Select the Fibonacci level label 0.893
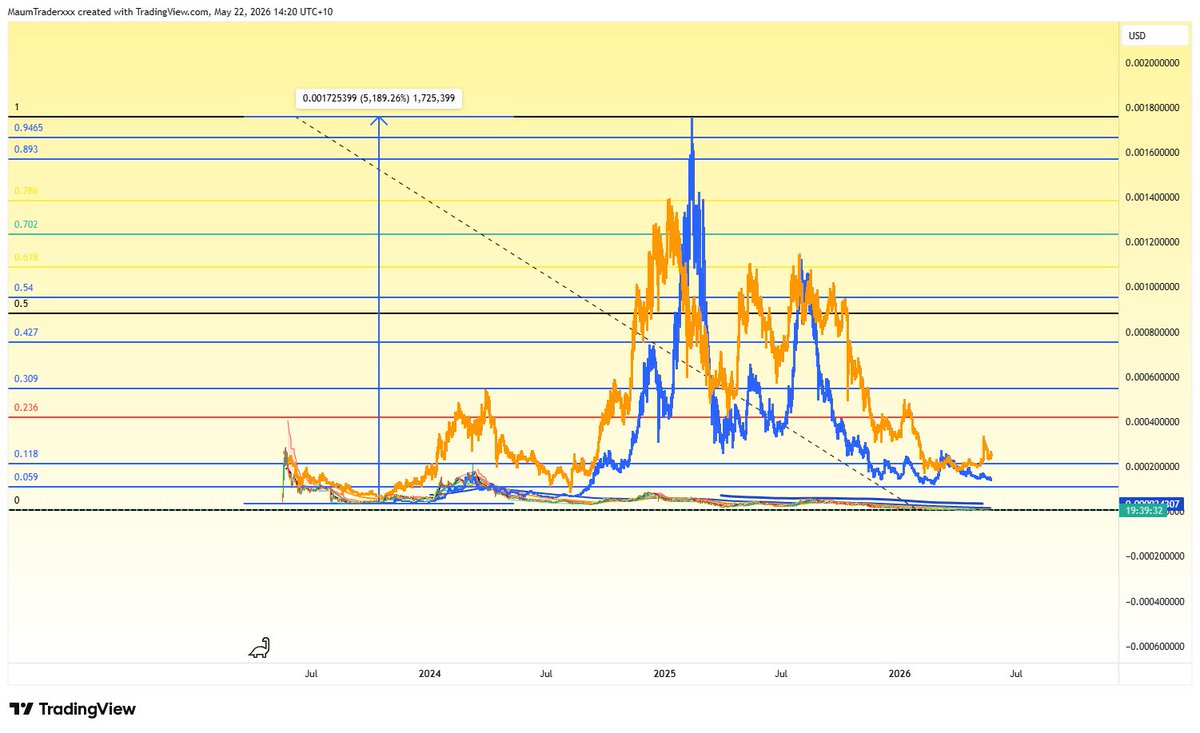 coord(26,149)
